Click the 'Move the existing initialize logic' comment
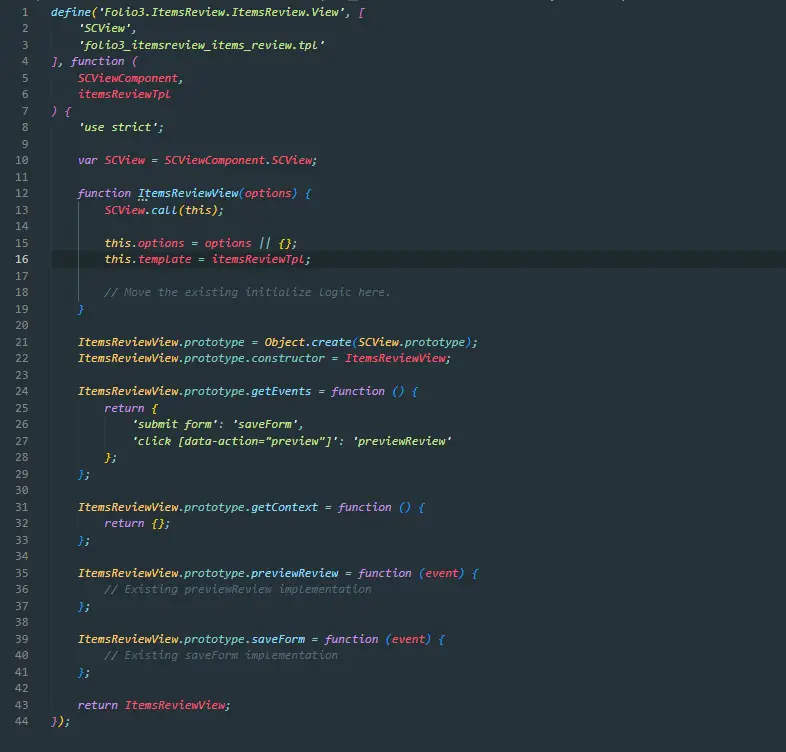786x752 pixels. coord(247,292)
